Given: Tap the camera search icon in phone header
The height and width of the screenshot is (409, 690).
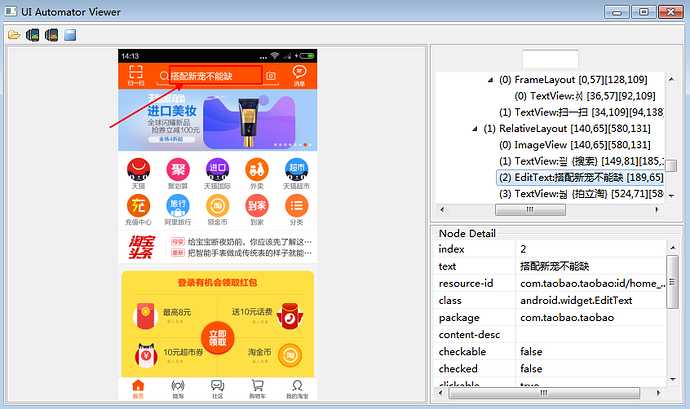Looking at the screenshot, I should point(271,76).
